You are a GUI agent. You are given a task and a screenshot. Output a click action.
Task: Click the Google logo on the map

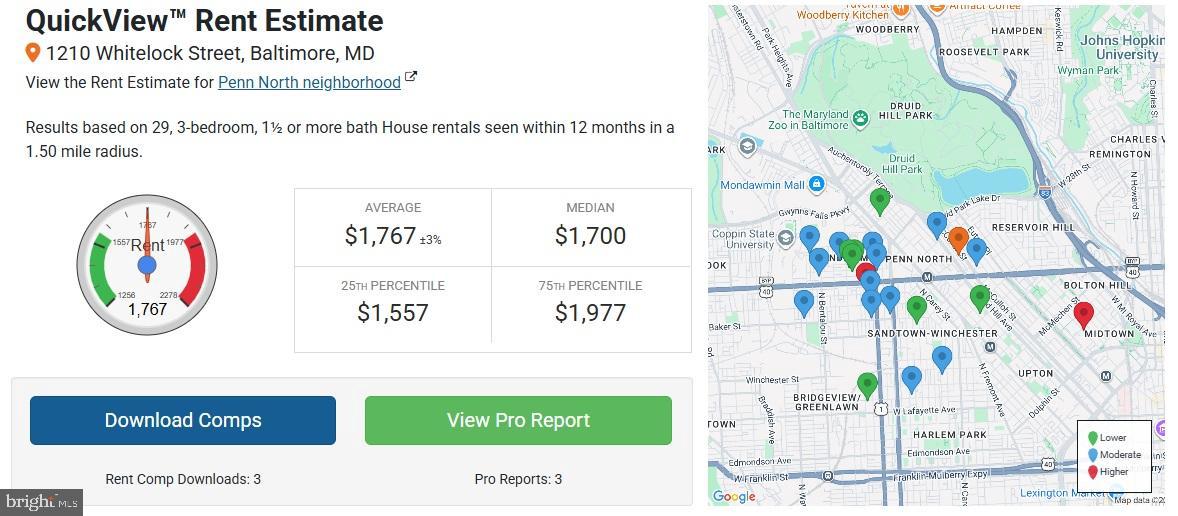pyautogui.click(x=734, y=496)
